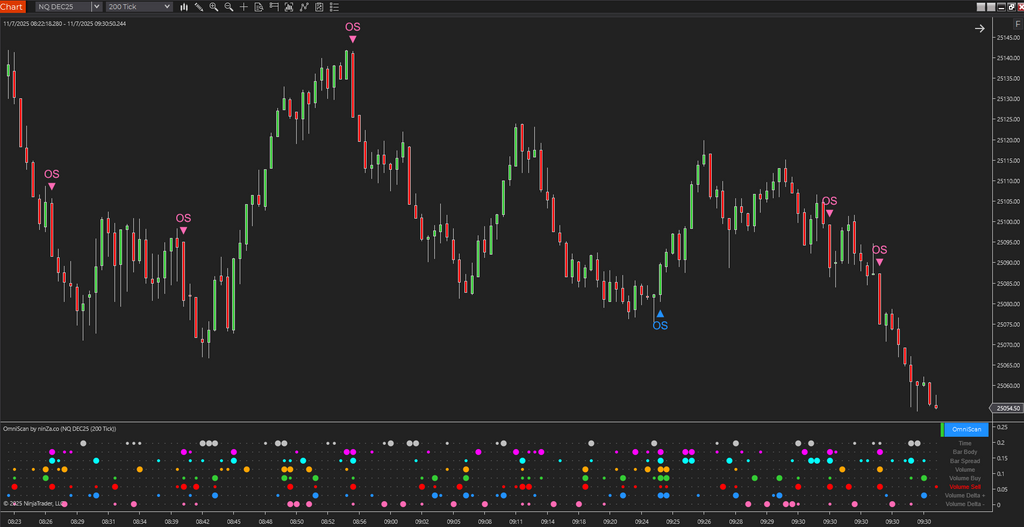Click the 25145.00 price axis label

(1008, 38)
